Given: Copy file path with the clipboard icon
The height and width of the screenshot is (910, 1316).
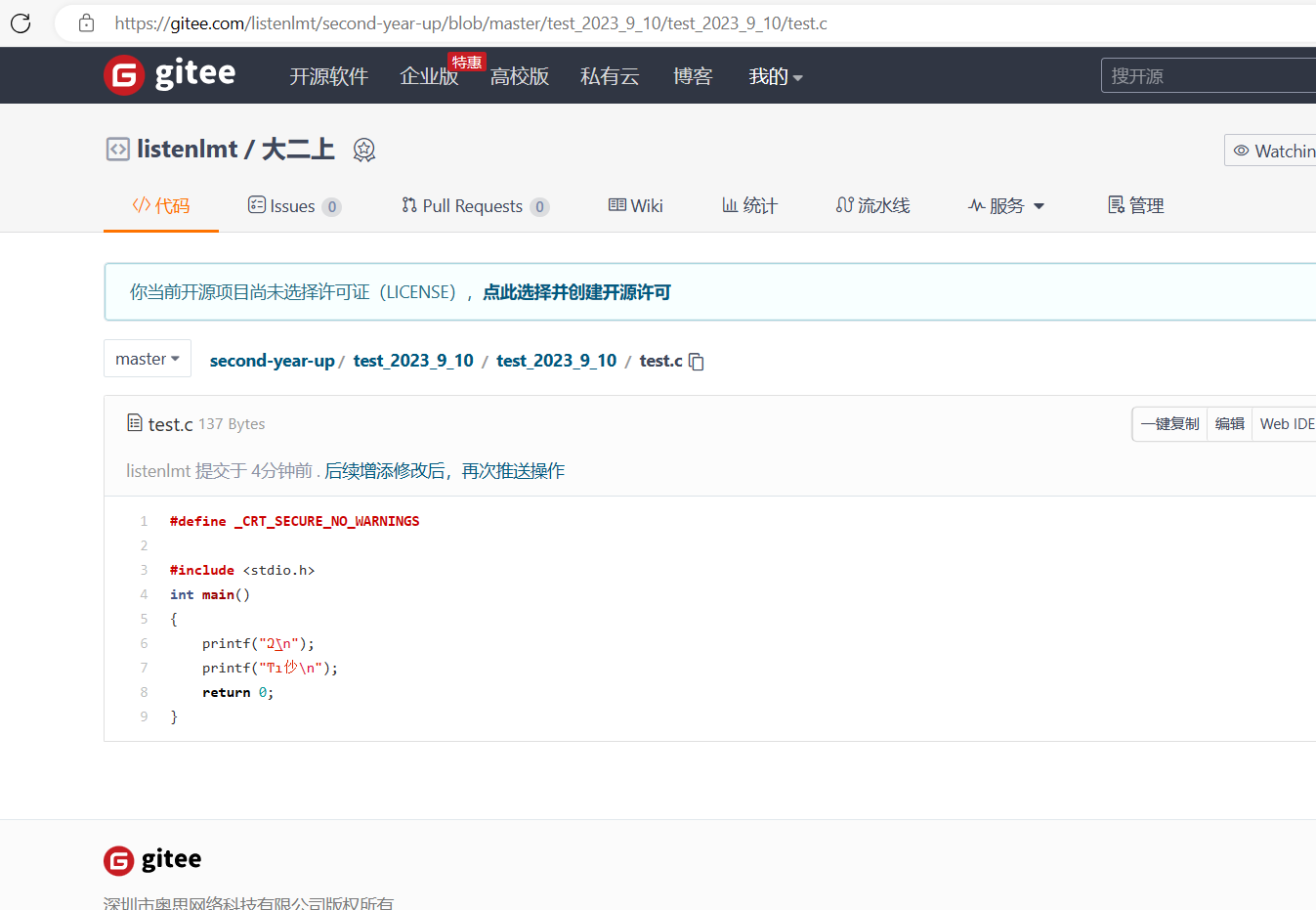Looking at the screenshot, I should click(x=696, y=362).
